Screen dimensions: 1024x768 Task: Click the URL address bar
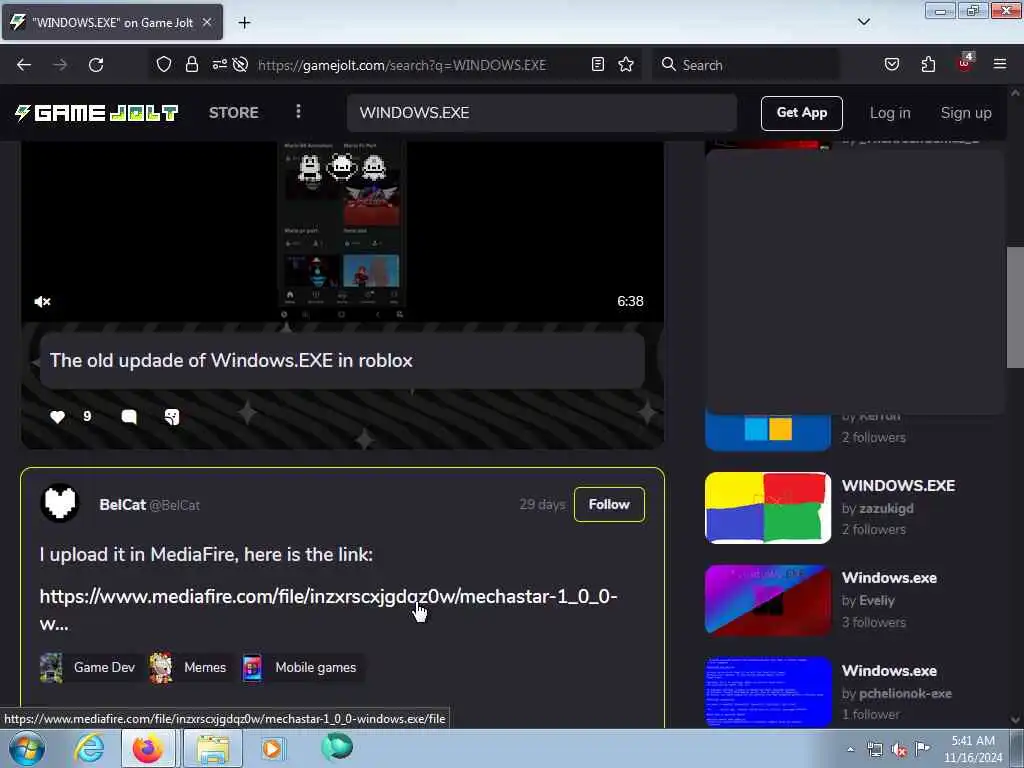402,65
